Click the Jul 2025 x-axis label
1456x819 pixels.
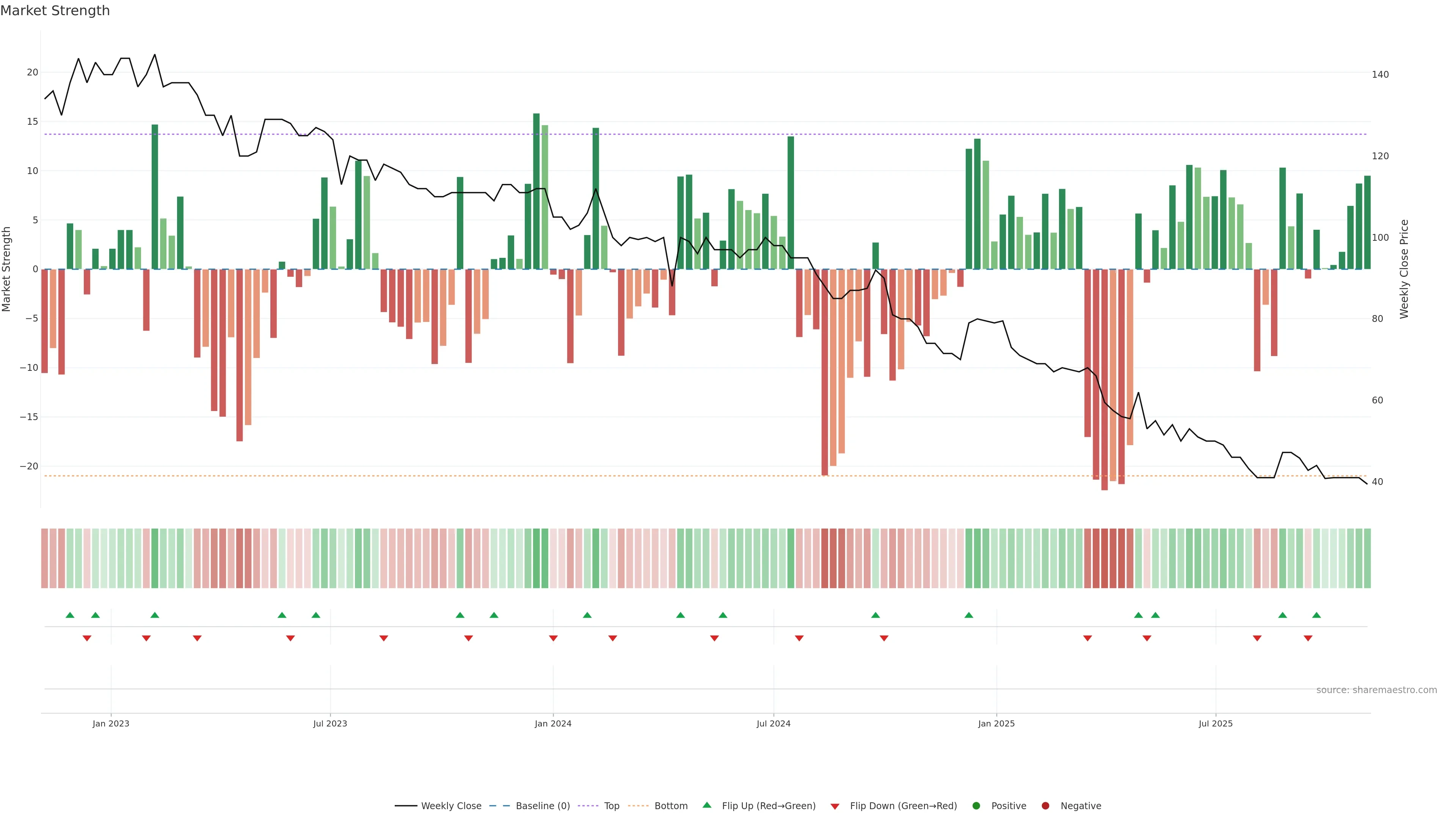pos(1215,723)
